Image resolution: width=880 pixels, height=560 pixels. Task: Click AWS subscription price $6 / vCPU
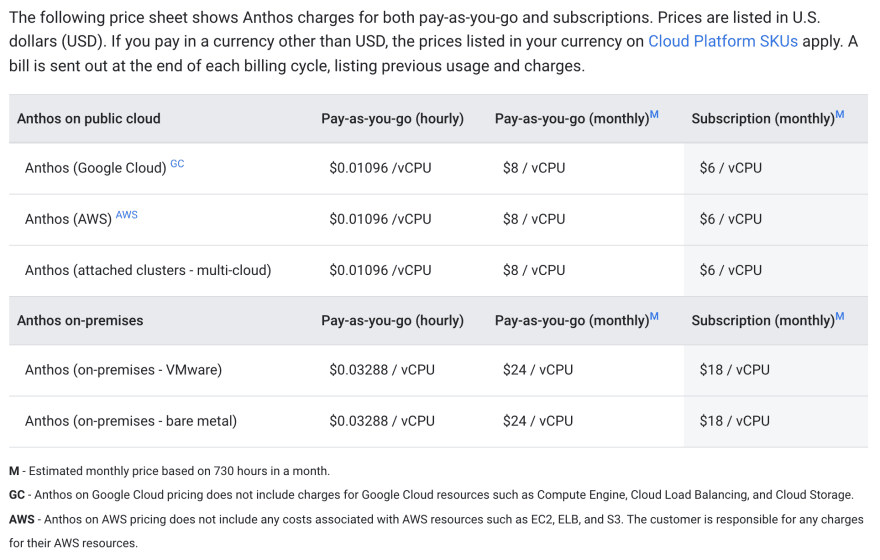point(731,219)
